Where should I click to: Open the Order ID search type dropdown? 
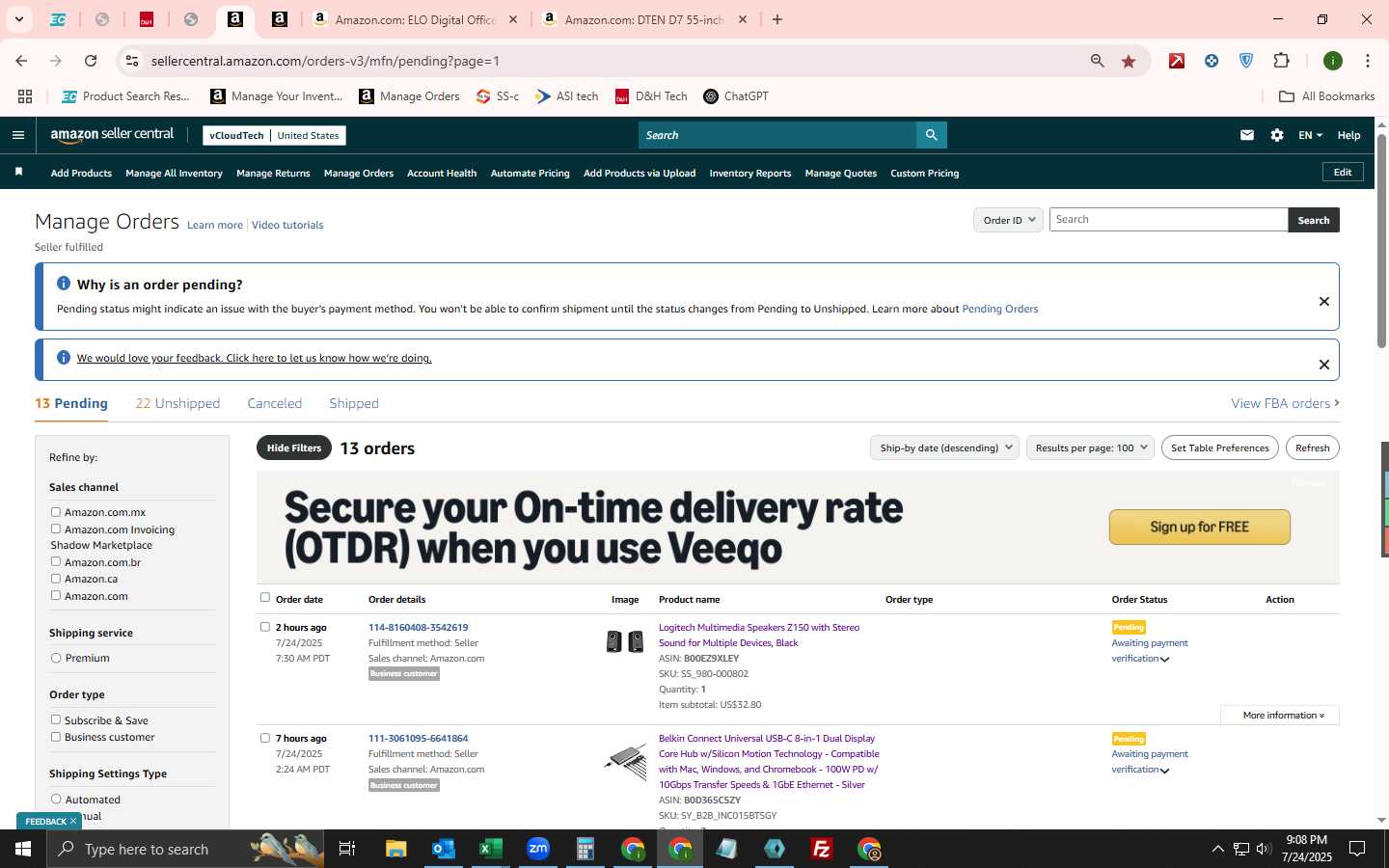coord(1008,220)
